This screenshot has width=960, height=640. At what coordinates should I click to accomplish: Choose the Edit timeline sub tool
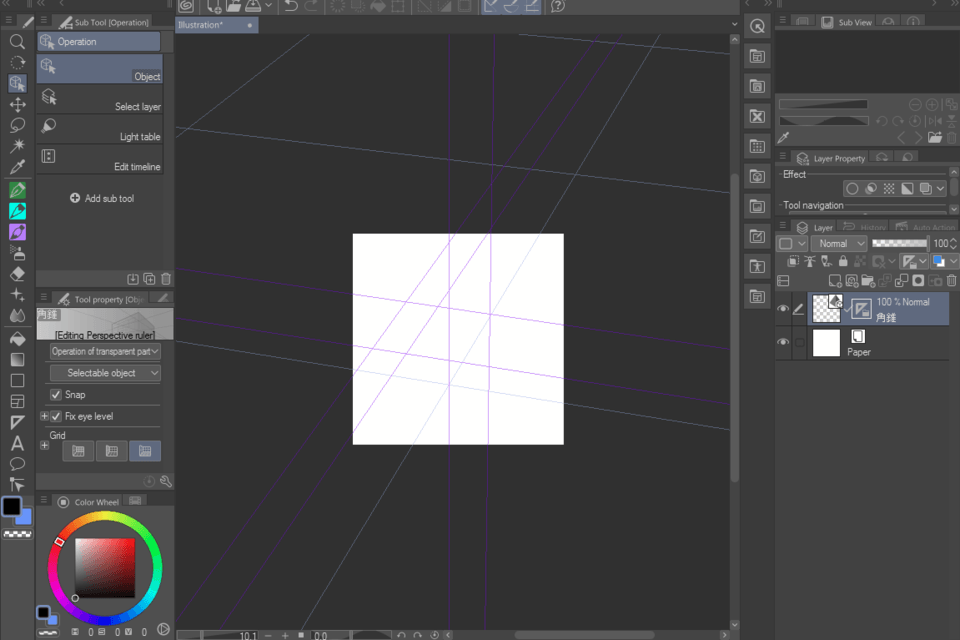(100, 159)
